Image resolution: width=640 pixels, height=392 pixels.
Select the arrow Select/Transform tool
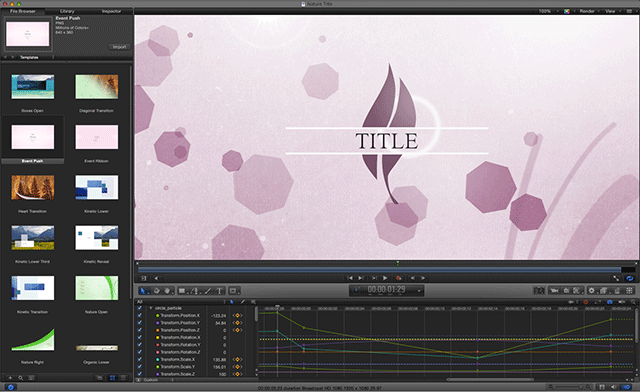143,291
